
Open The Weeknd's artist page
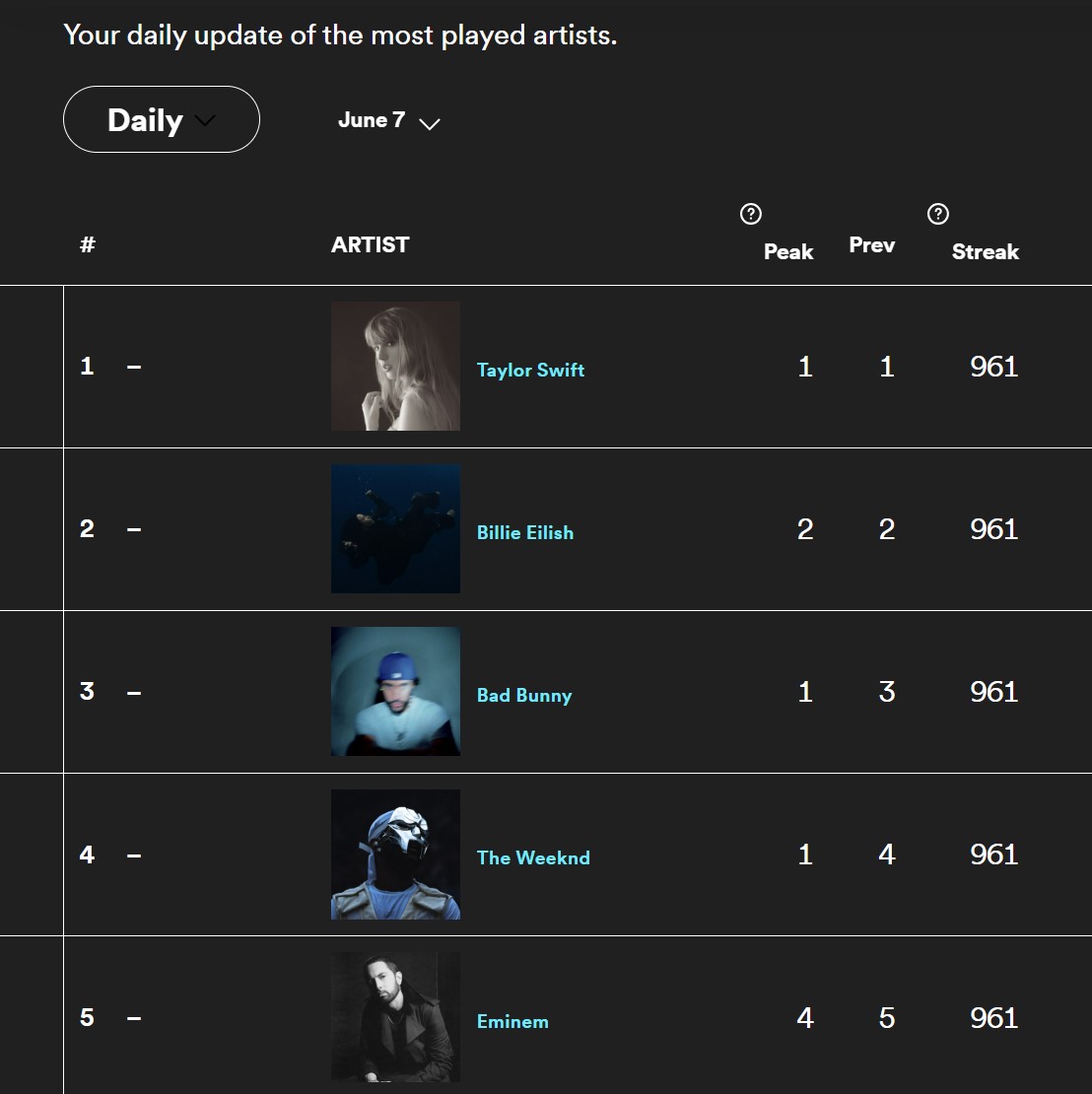tap(533, 857)
